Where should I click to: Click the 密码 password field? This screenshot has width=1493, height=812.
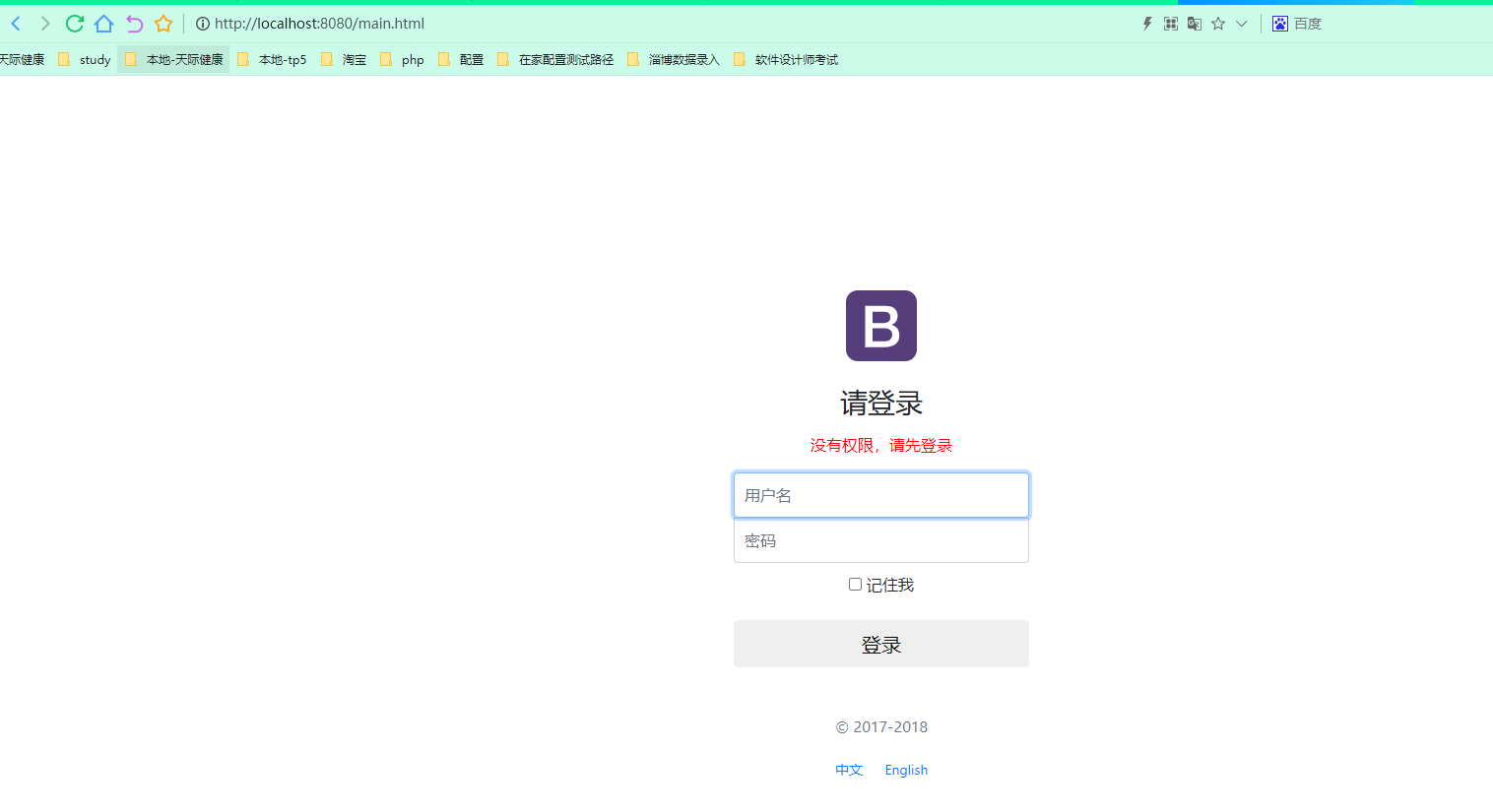click(x=880, y=540)
